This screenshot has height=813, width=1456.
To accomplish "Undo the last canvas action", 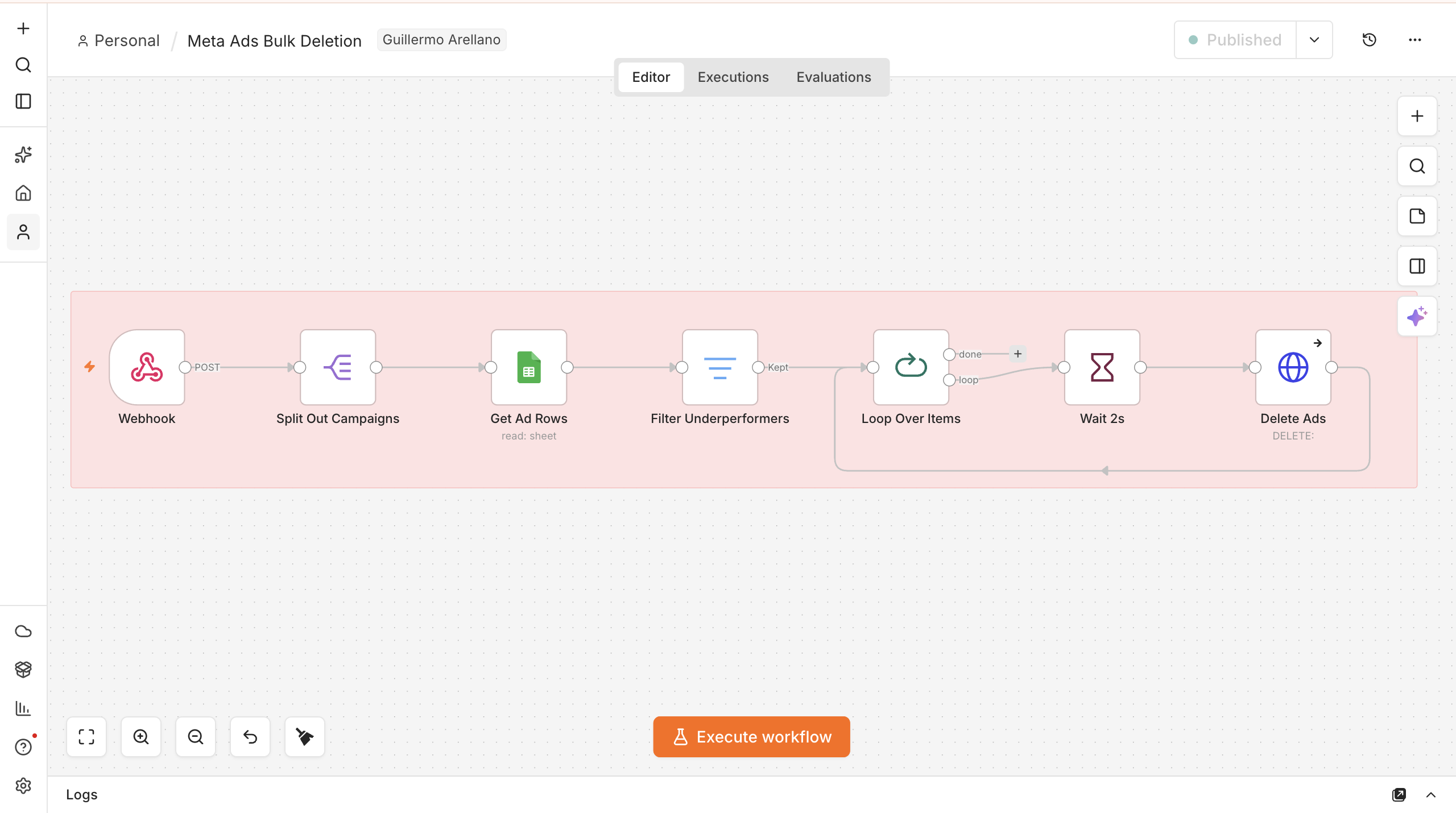I will [250, 737].
